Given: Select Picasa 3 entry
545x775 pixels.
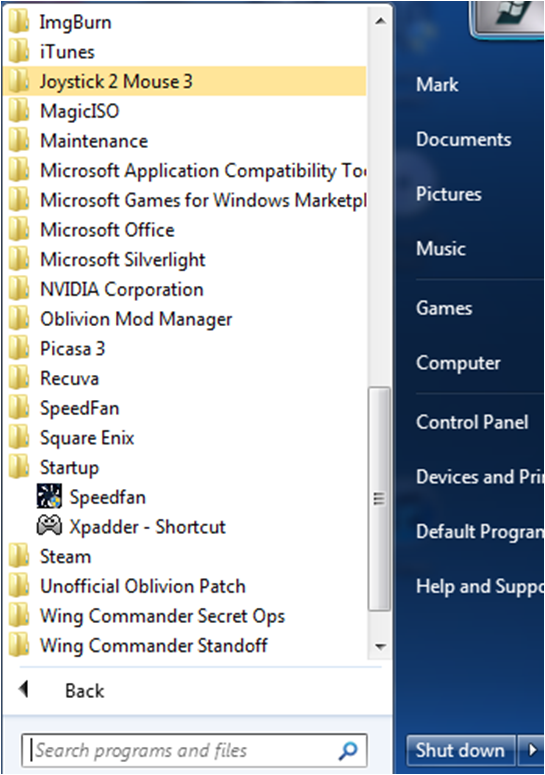Looking at the screenshot, I should (x=184, y=348).
